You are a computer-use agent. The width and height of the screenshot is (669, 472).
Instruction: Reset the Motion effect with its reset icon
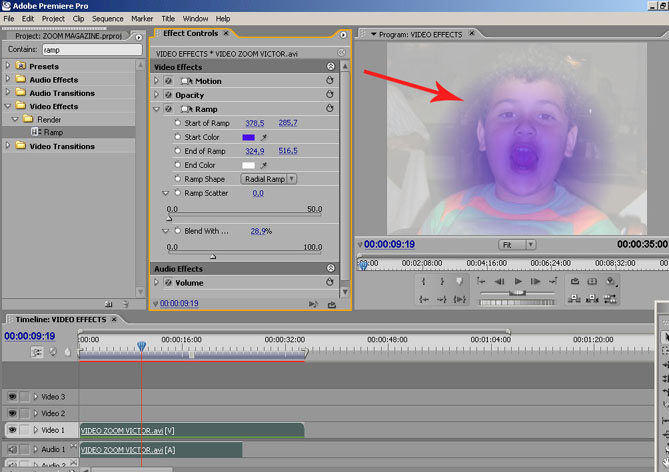(x=329, y=81)
